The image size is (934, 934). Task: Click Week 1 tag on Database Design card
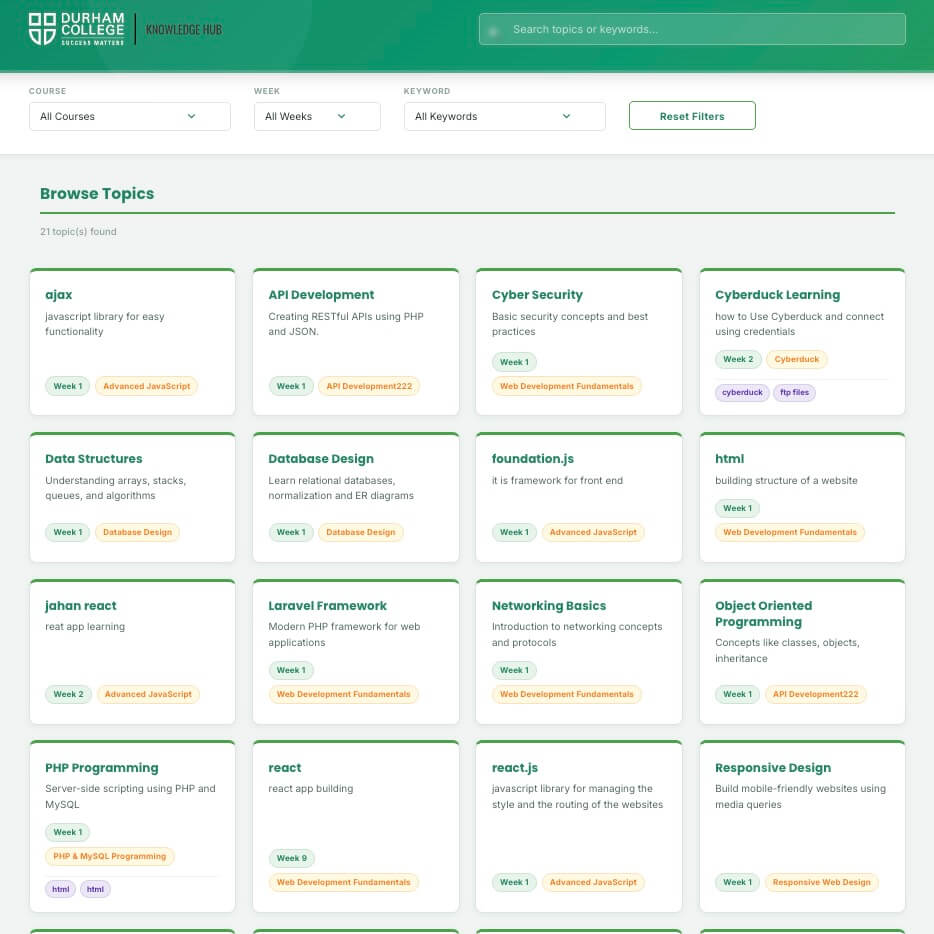coord(291,533)
